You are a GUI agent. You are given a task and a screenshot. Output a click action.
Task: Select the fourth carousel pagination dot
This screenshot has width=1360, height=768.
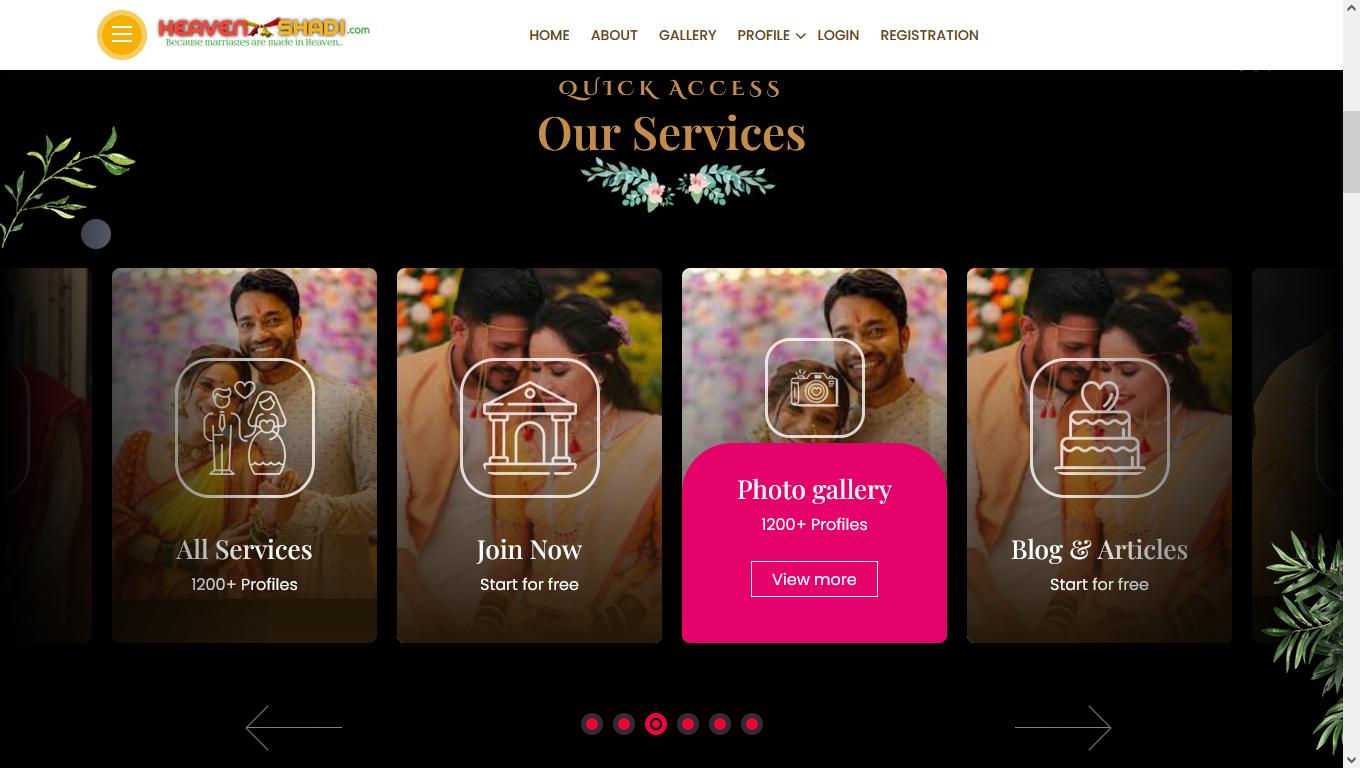coord(688,724)
